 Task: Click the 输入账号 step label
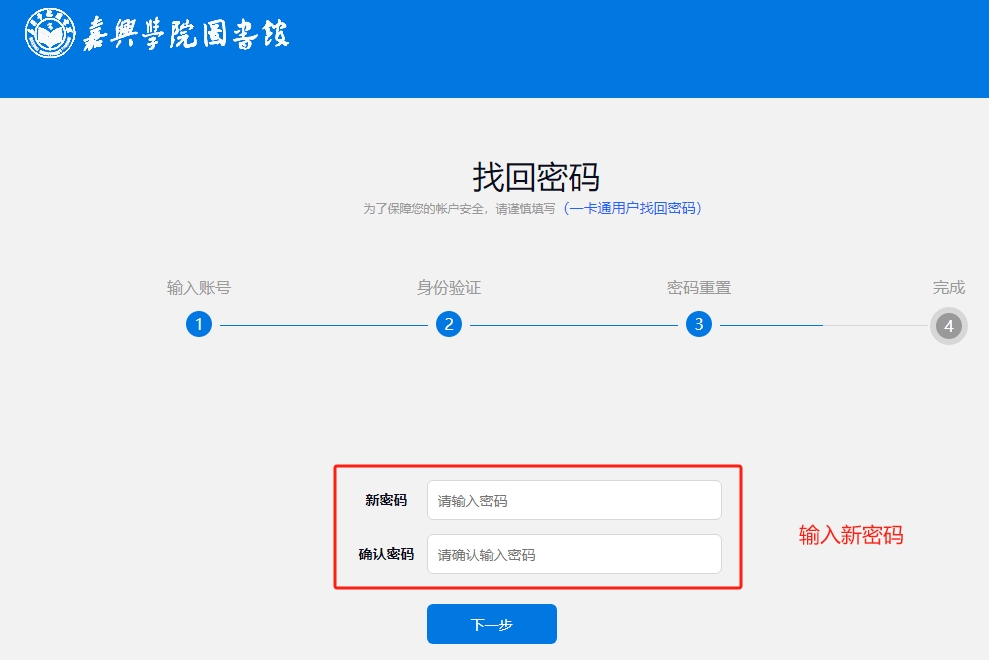[199, 288]
